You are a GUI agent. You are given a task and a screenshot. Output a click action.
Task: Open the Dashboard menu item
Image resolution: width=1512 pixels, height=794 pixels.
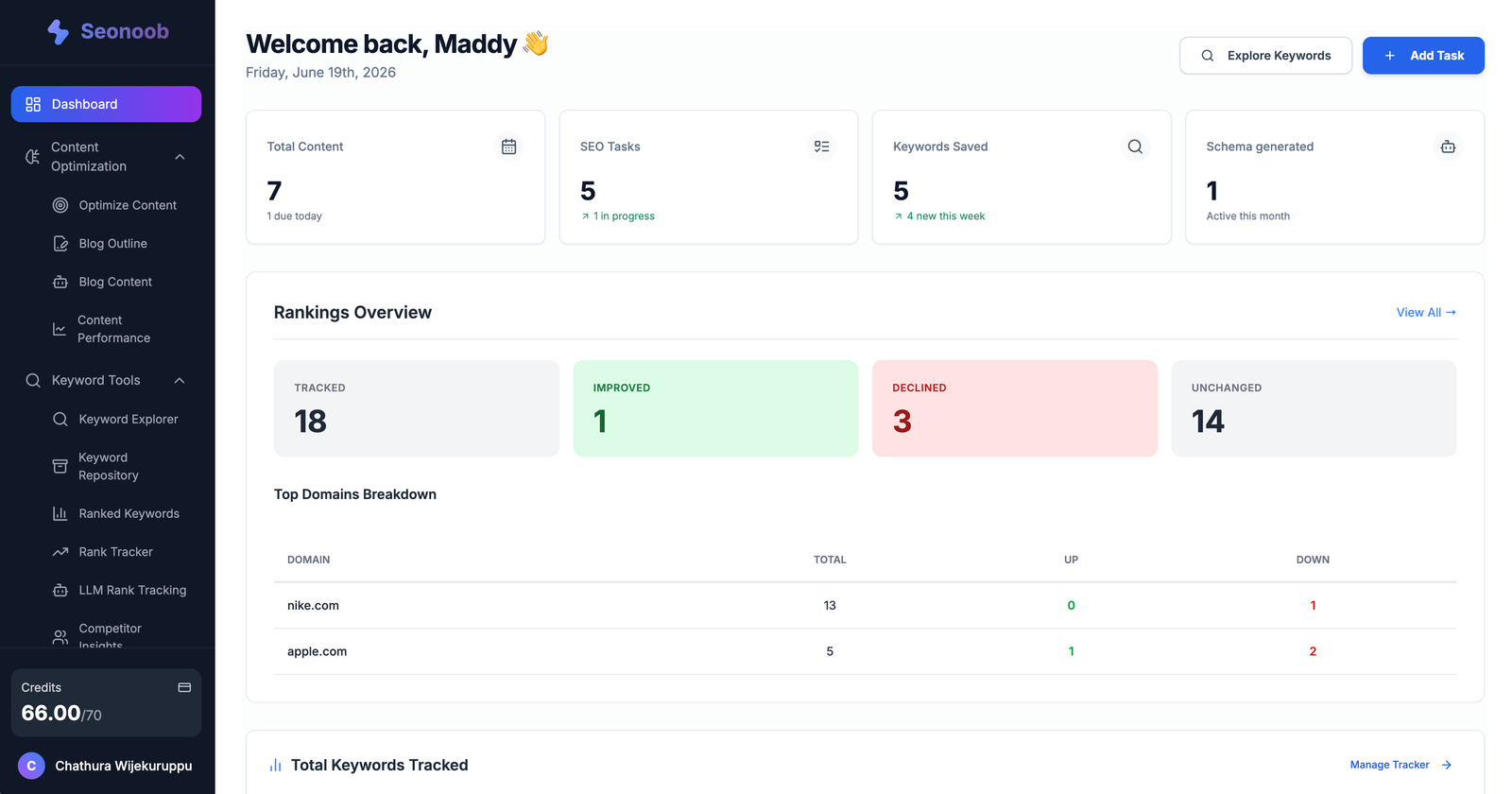click(x=106, y=104)
